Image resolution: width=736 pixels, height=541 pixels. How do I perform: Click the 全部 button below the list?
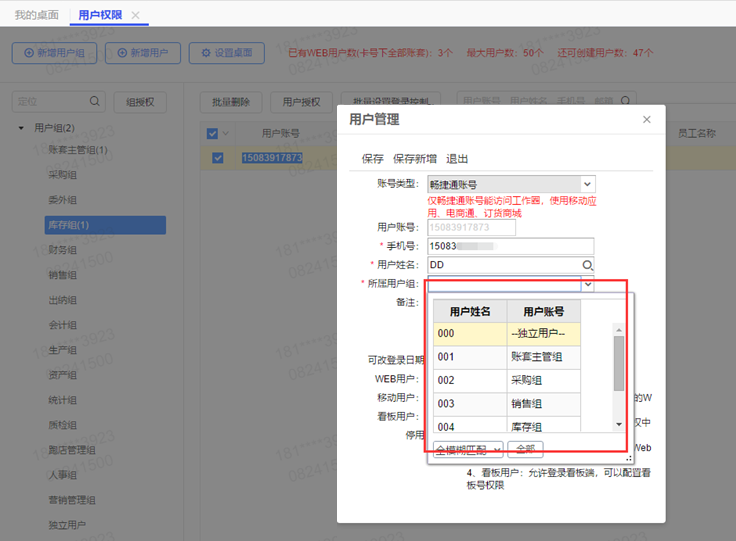click(525, 450)
